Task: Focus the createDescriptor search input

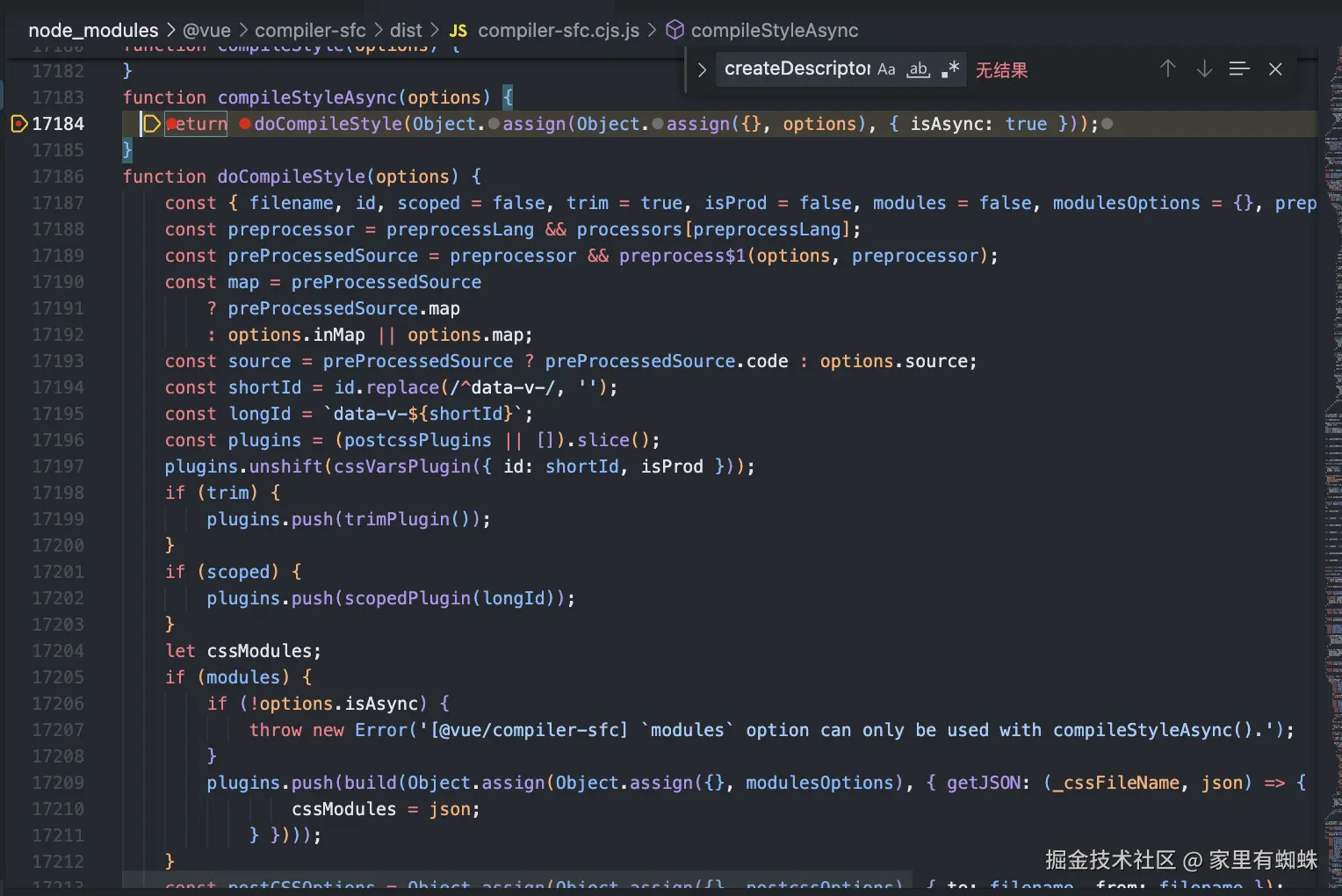Action: pos(796,69)
